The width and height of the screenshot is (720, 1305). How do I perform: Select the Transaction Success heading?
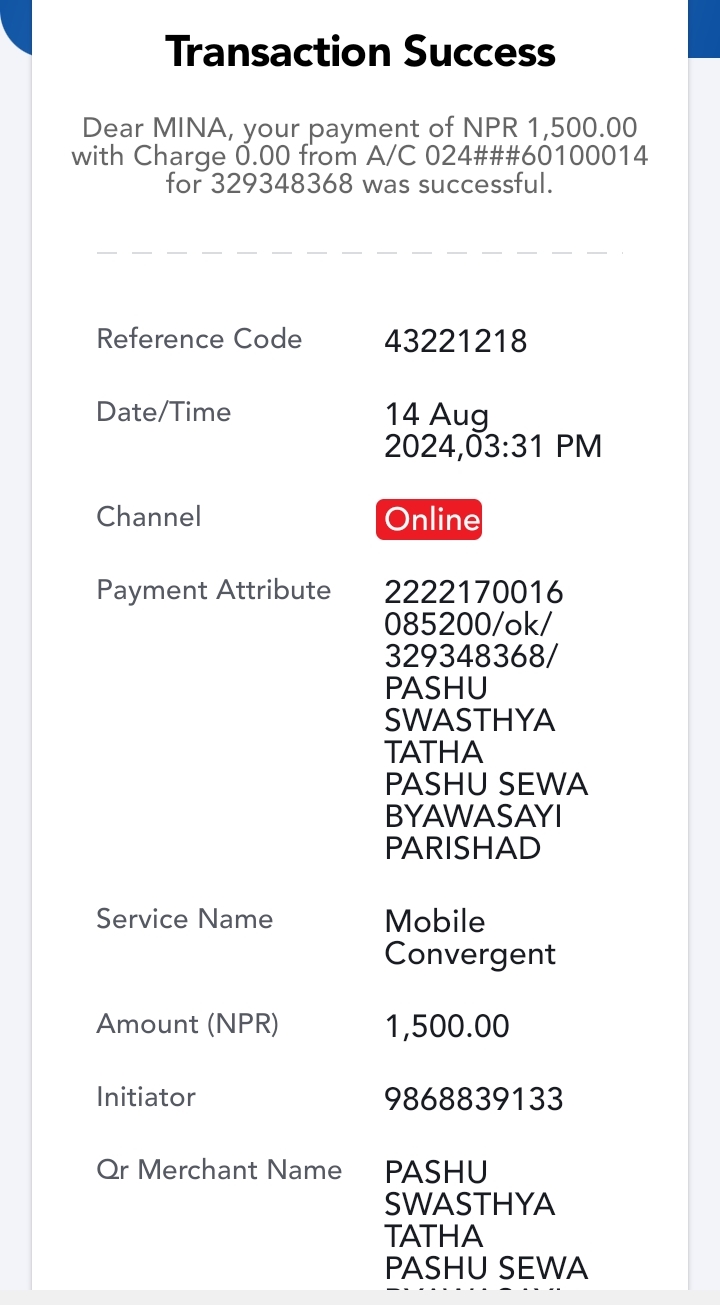(360, 51)
